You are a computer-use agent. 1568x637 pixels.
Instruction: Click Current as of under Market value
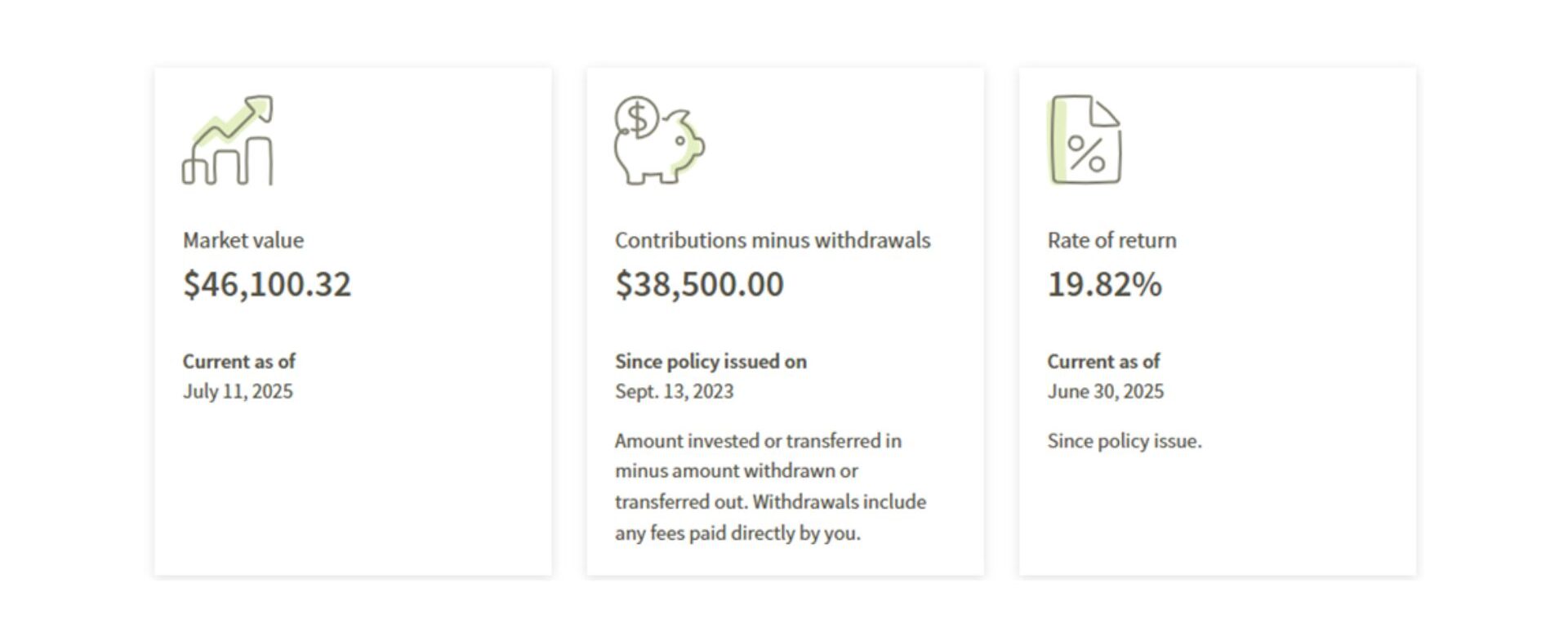point(239,361)
